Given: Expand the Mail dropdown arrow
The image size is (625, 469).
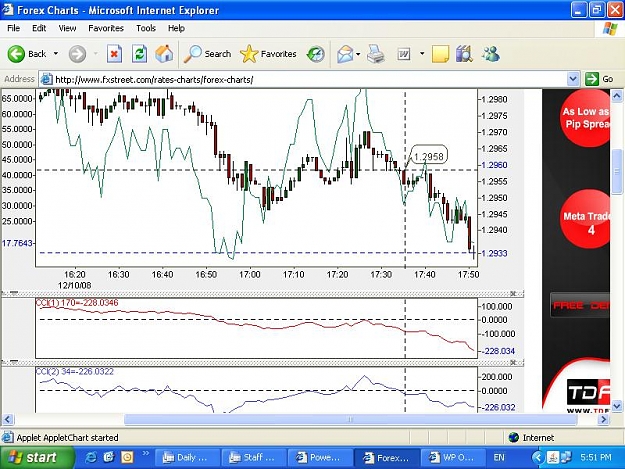Looking at the screenshot, I should click(x=358, y=54).
